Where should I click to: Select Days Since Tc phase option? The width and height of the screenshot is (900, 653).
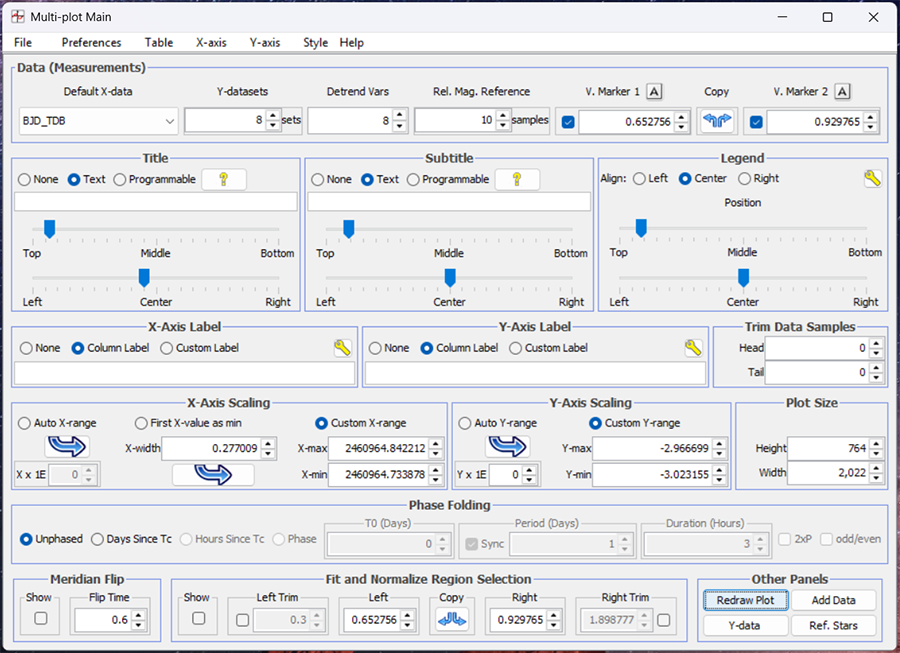coord(97,539)
